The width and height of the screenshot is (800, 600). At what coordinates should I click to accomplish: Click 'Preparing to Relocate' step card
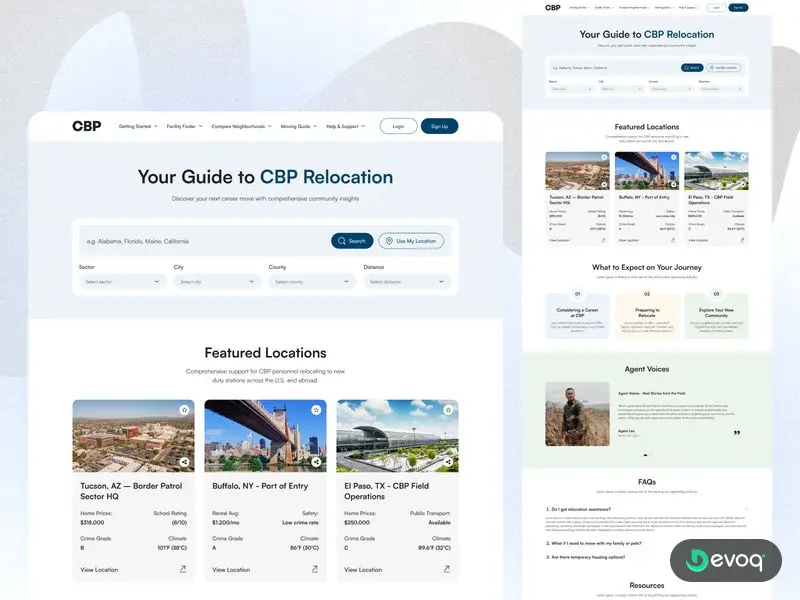tap(647, 316)
